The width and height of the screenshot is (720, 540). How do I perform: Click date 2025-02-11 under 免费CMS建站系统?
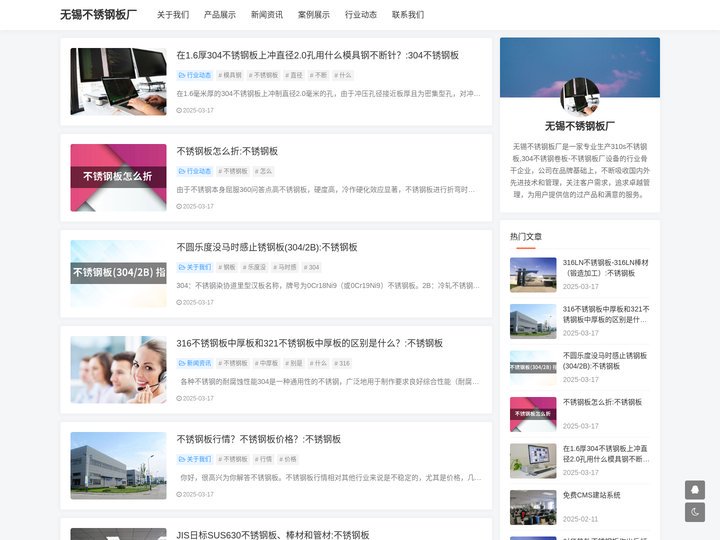click(580, 519)
